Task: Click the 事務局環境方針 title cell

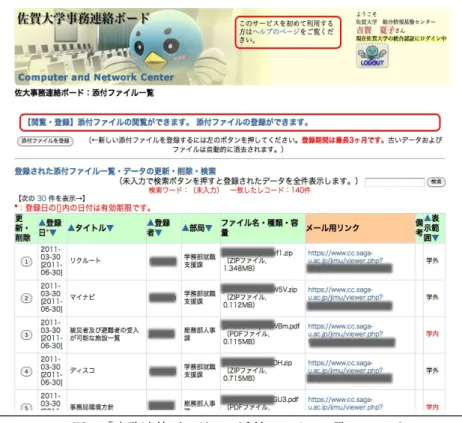Action: click(91, 407)
